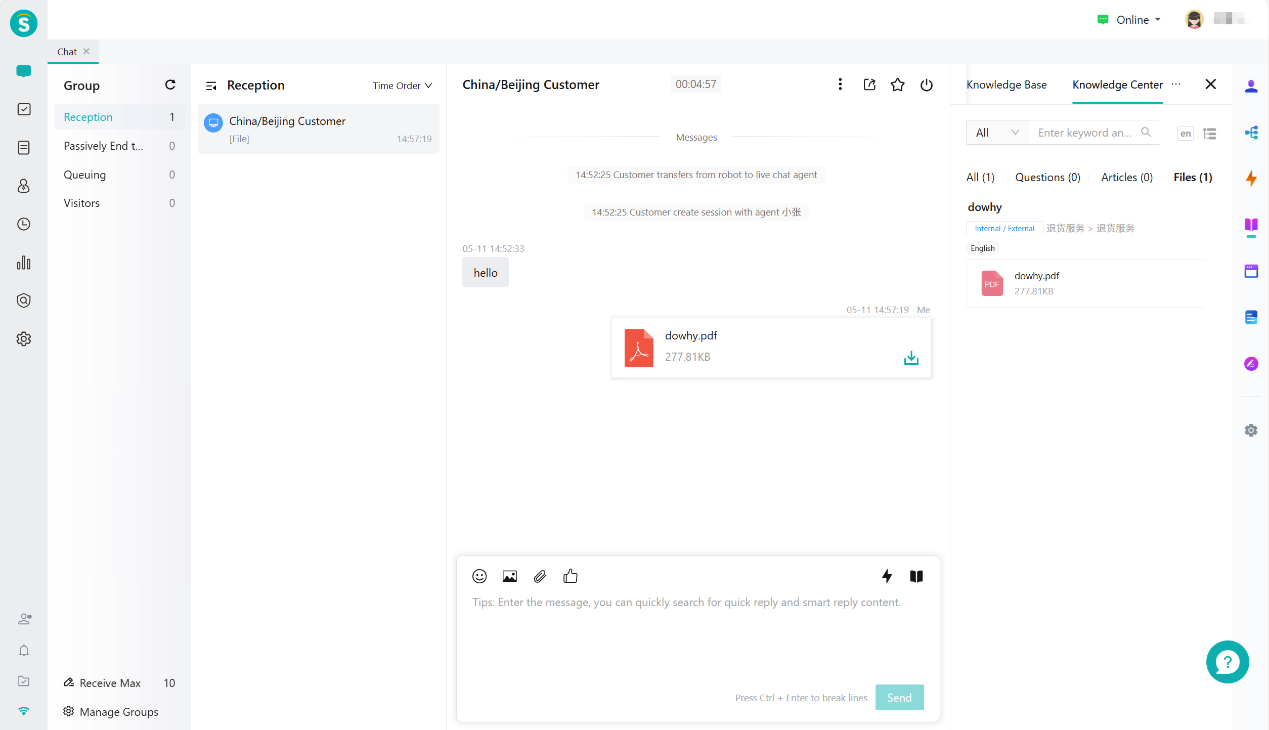
Task: Download the dowhy.pdf file in chat
Action: pos(911,358)
